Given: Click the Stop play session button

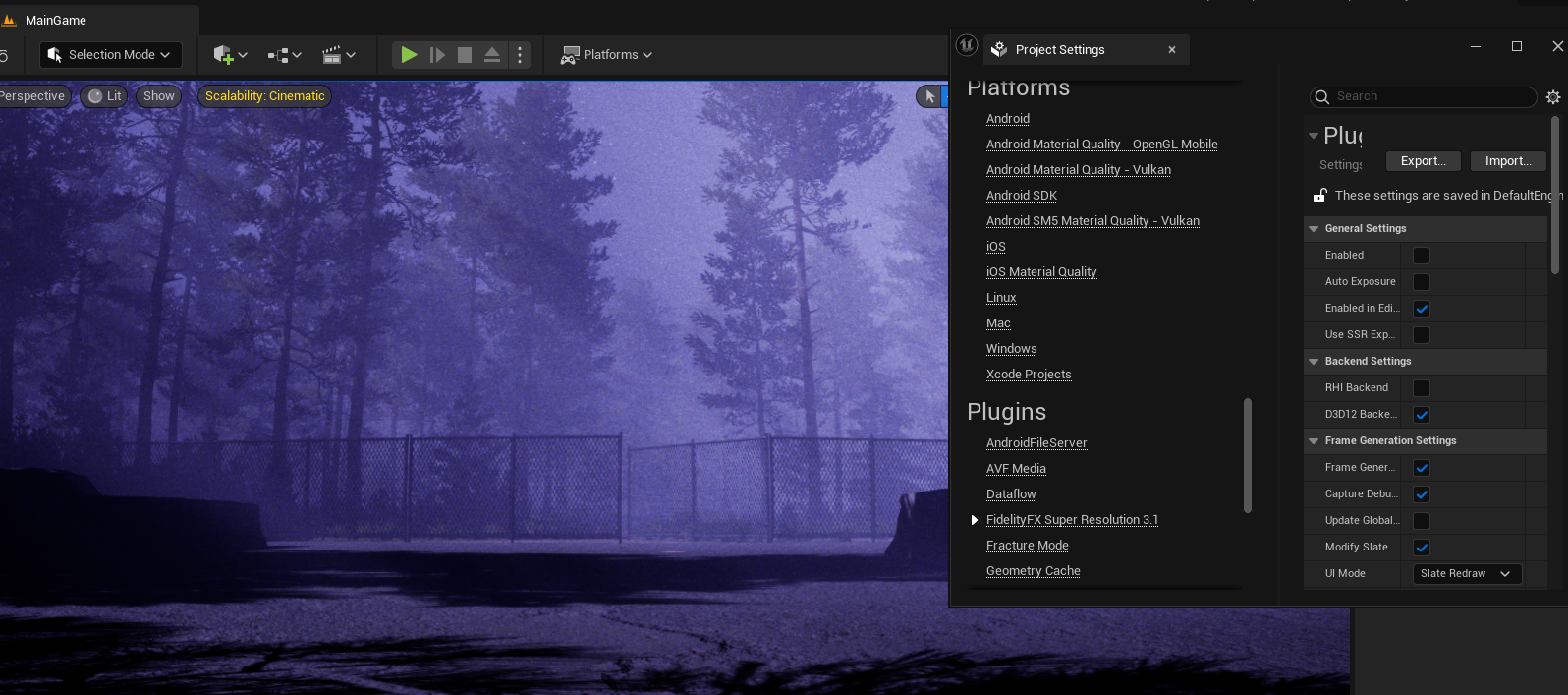Looking at the screenshot, I should coord(465,55).
